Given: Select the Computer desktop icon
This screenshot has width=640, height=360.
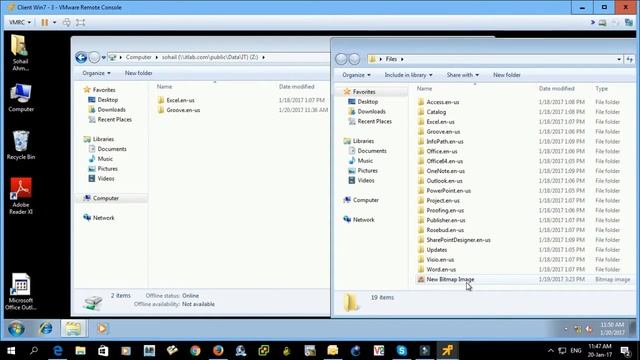Looking at the screenshot, I should pyautogui.click(x=20, y=98).
